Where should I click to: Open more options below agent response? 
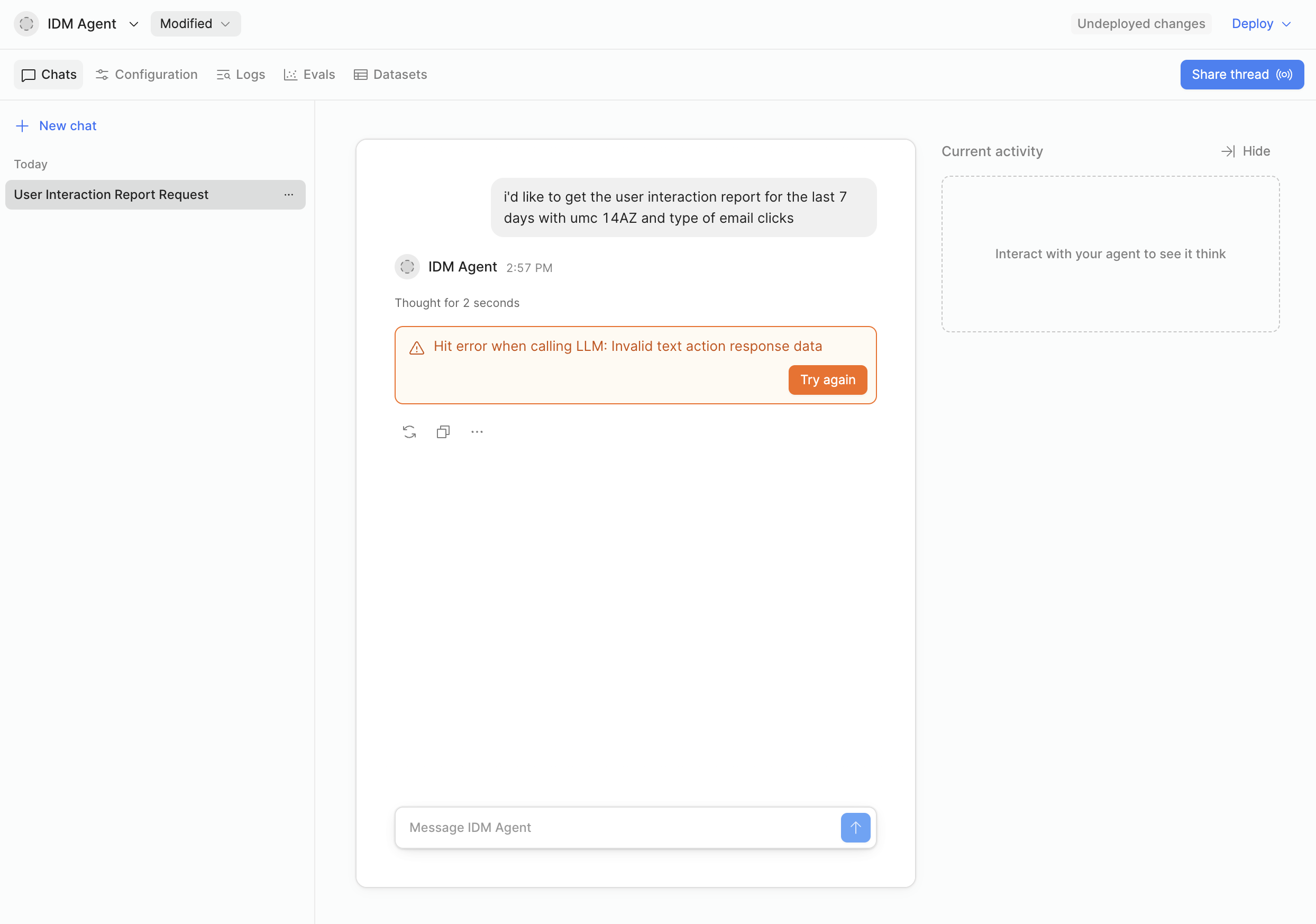[477, 432]
